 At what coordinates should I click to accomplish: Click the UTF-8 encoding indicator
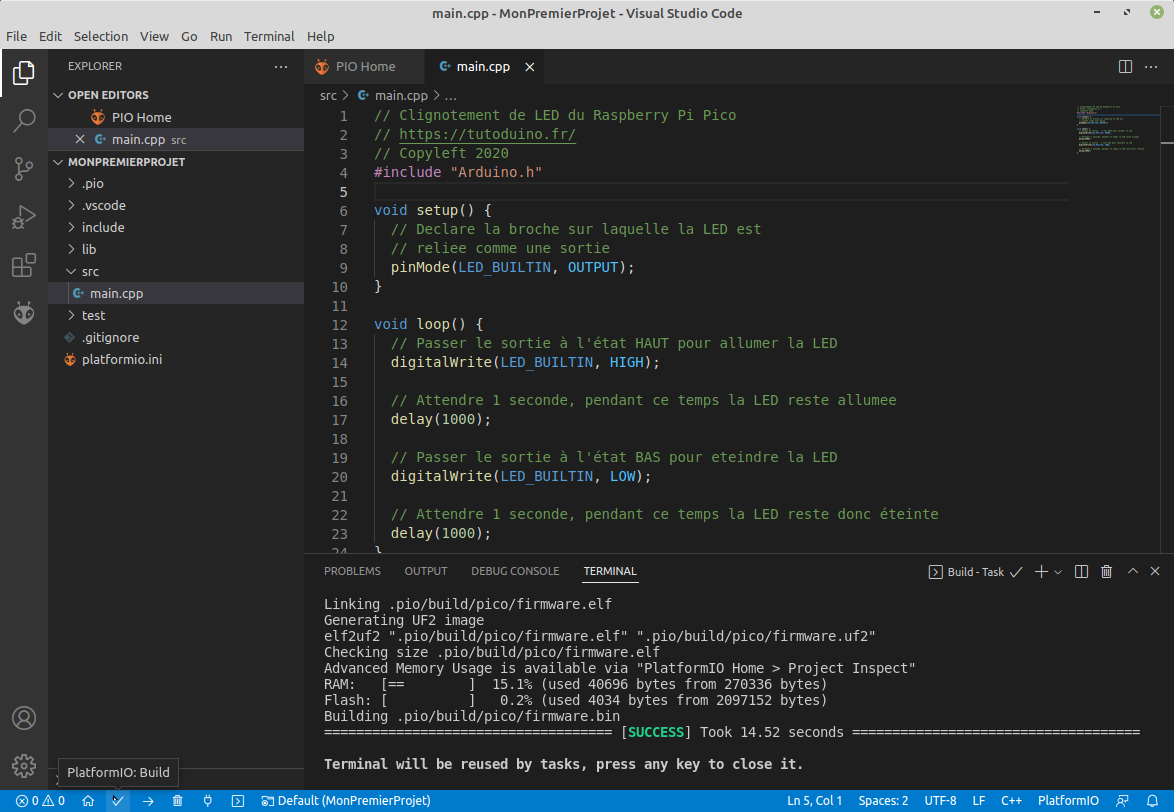coord(941,800)
